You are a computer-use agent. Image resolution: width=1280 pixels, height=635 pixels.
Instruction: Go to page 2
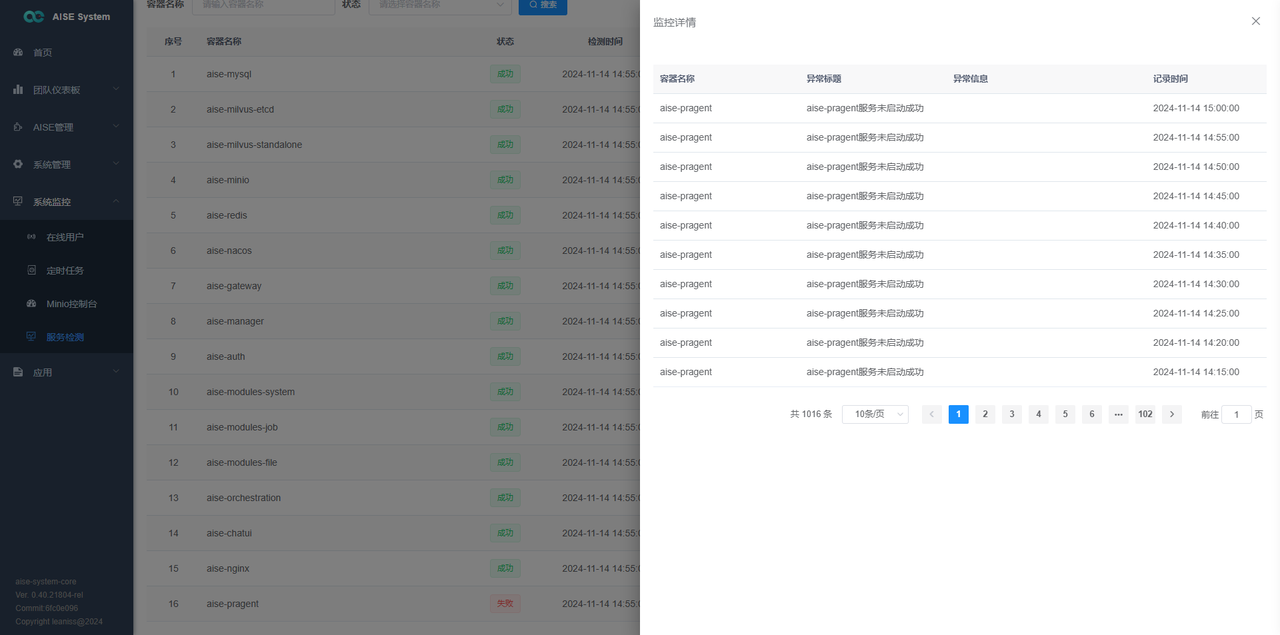pos(985,414)
